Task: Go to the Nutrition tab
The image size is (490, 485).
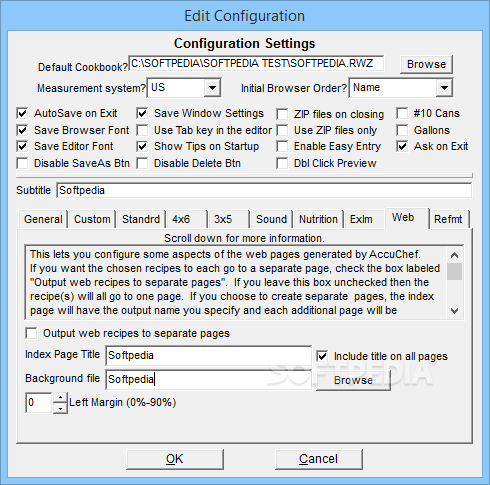Action: click(318, 219)
